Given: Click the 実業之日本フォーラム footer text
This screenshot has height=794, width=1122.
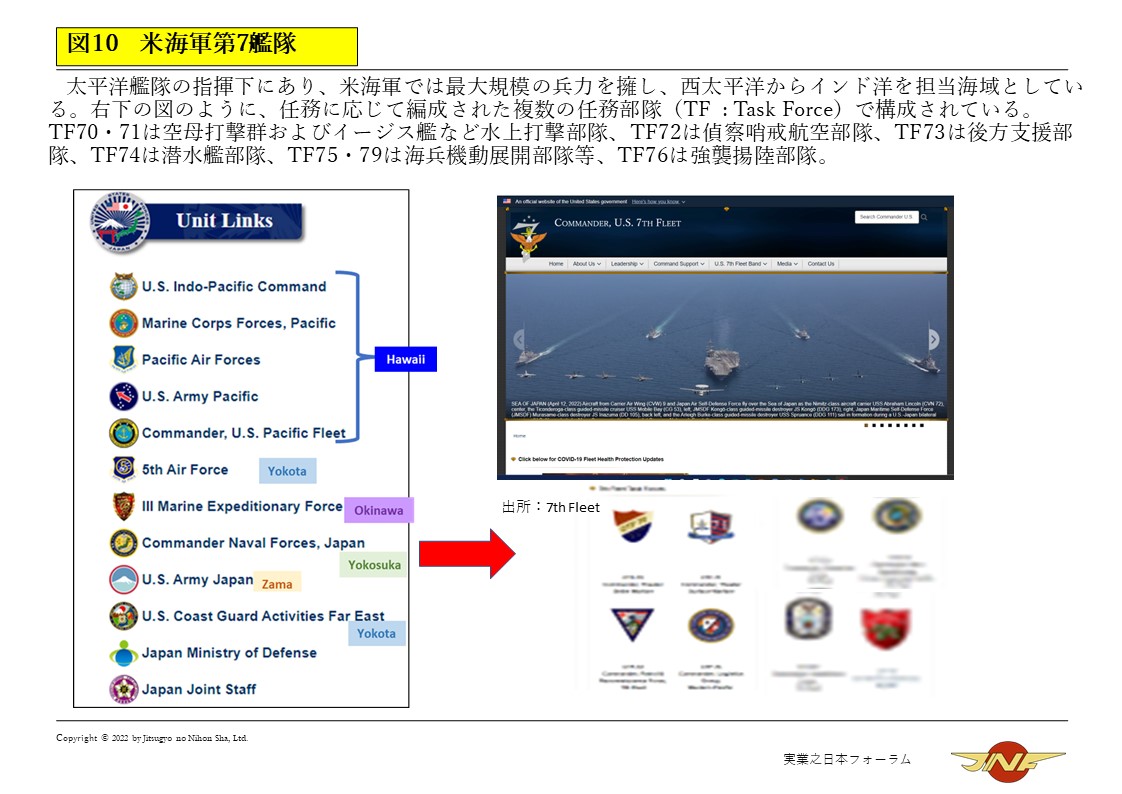Looking at the screenshot, I should coord(847,760).
